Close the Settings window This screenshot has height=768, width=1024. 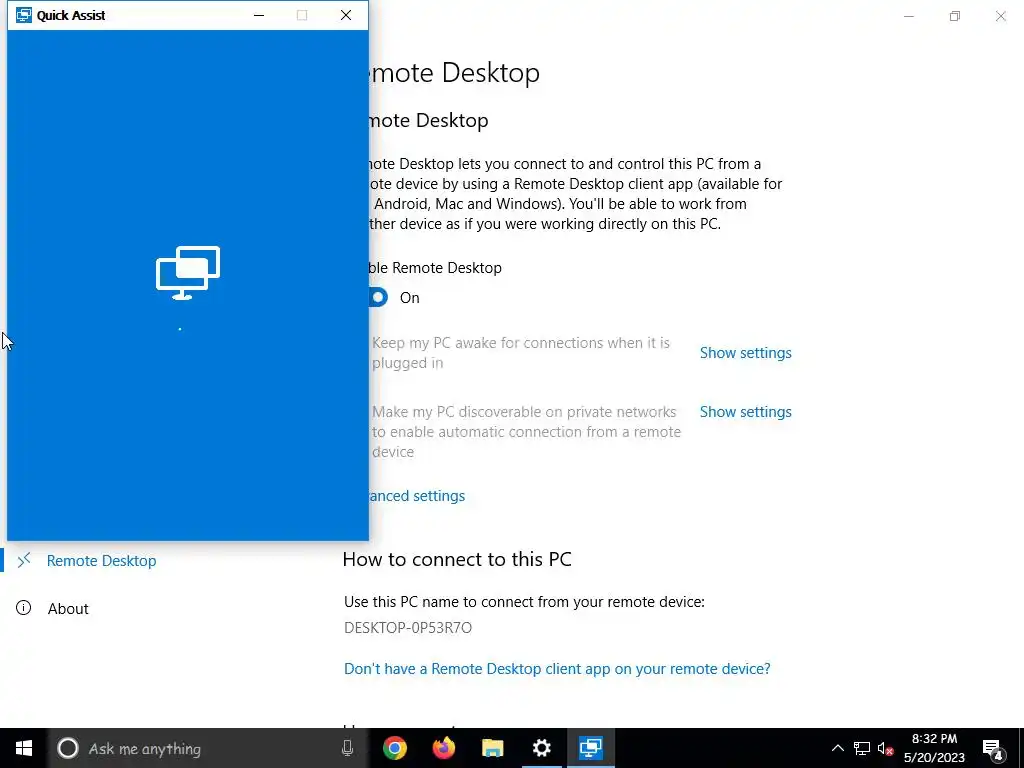pos(1000,16)
